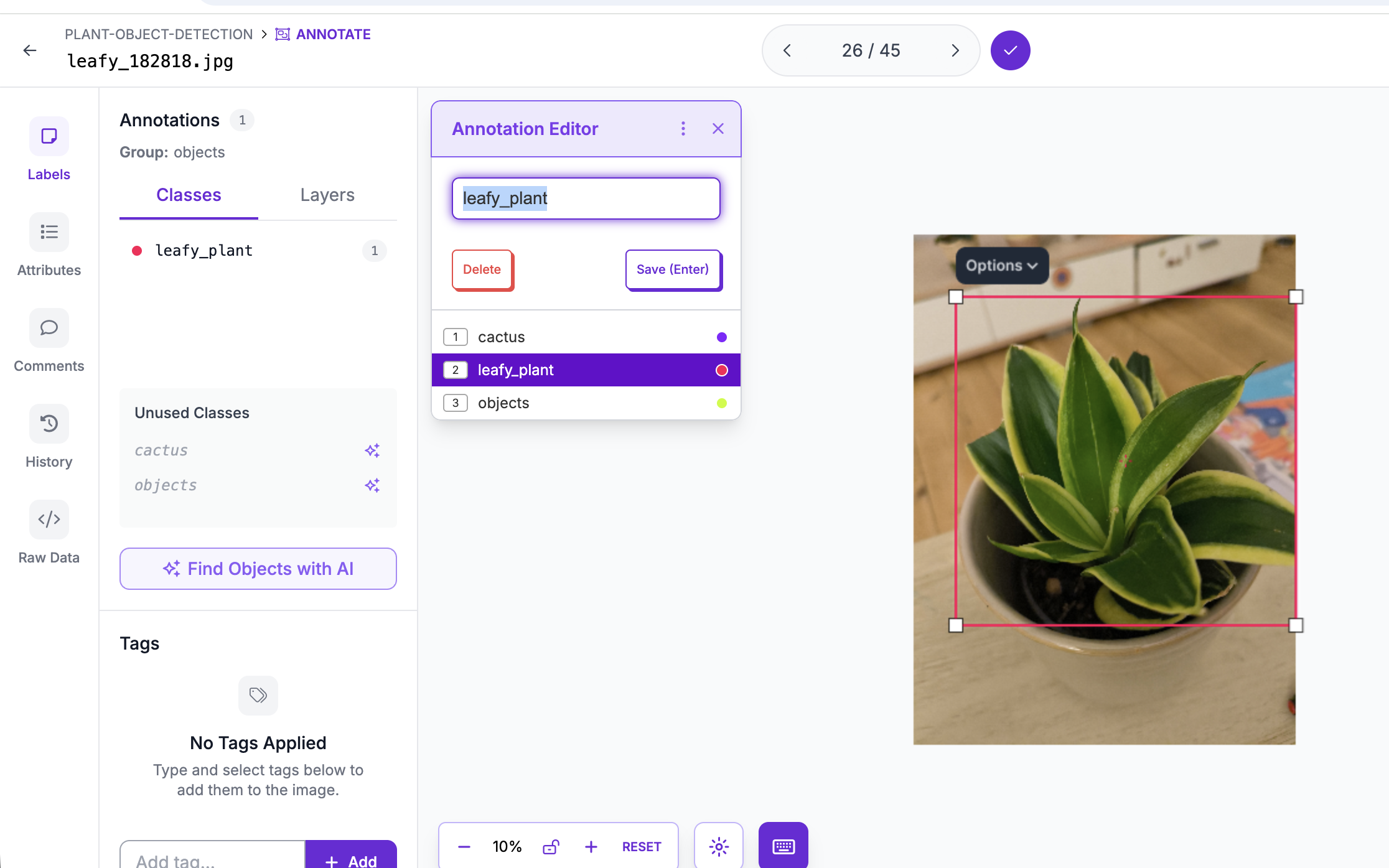Screen dimensions: 1389x868
Task: Open Annotation Editor three-dot menu
Action: click(683, 129)
